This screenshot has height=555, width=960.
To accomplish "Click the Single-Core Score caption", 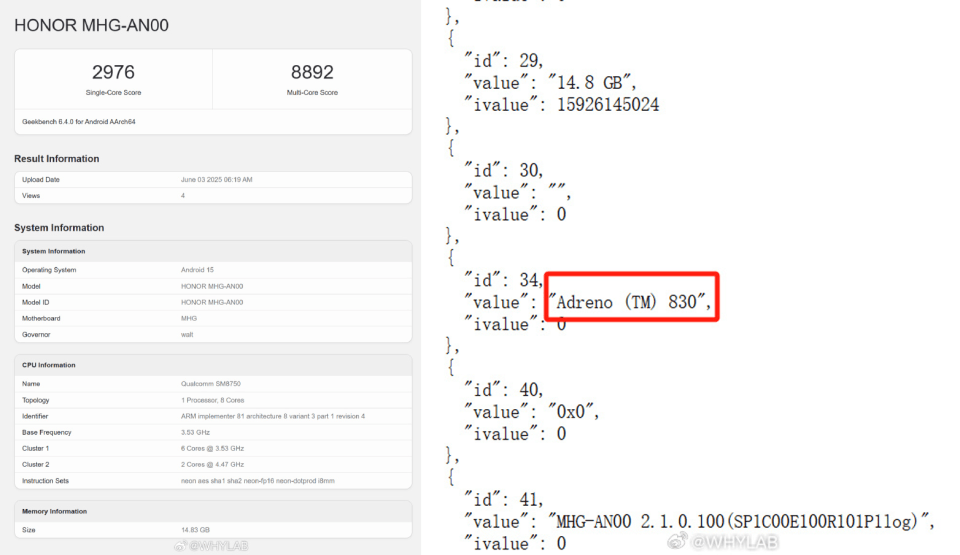I will 113,92.
